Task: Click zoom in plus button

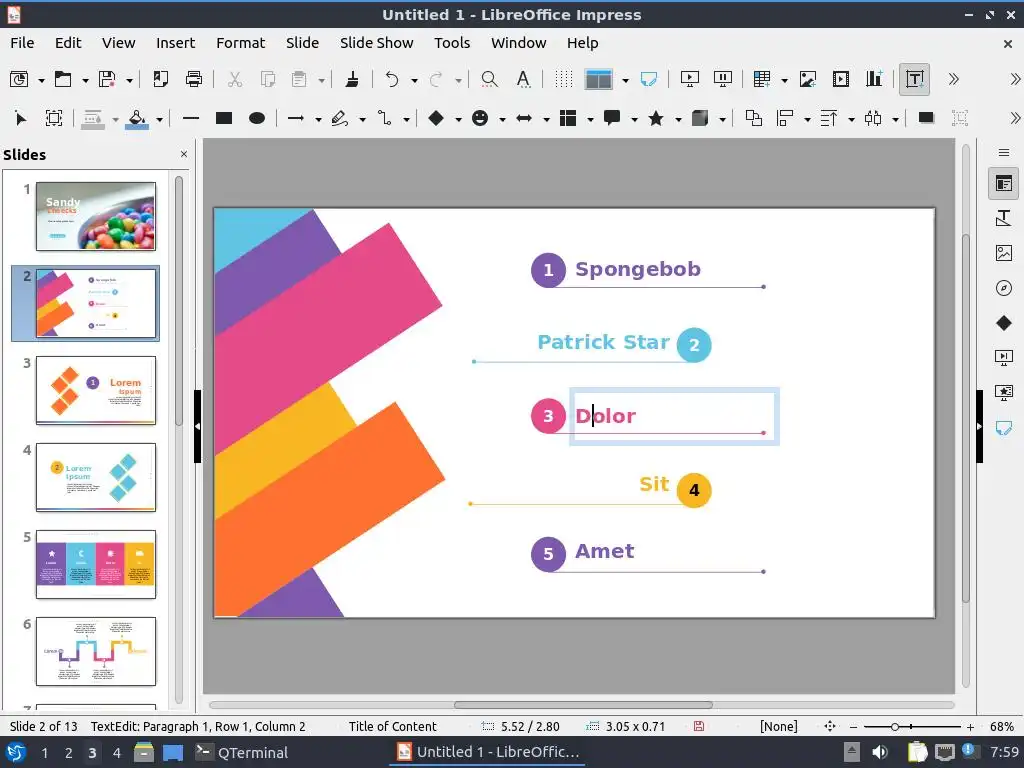Action: coord(970,727)
